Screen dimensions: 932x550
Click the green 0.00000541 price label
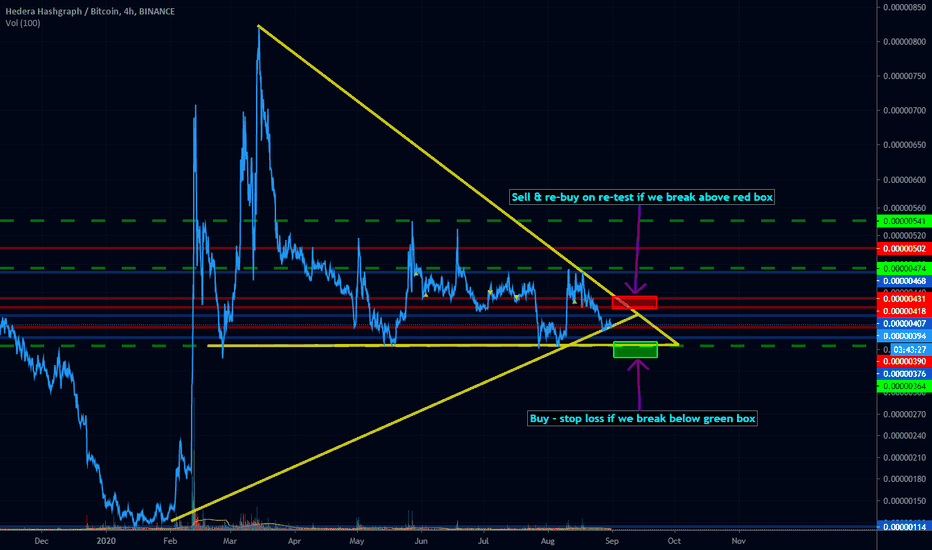tap(904, 221)
